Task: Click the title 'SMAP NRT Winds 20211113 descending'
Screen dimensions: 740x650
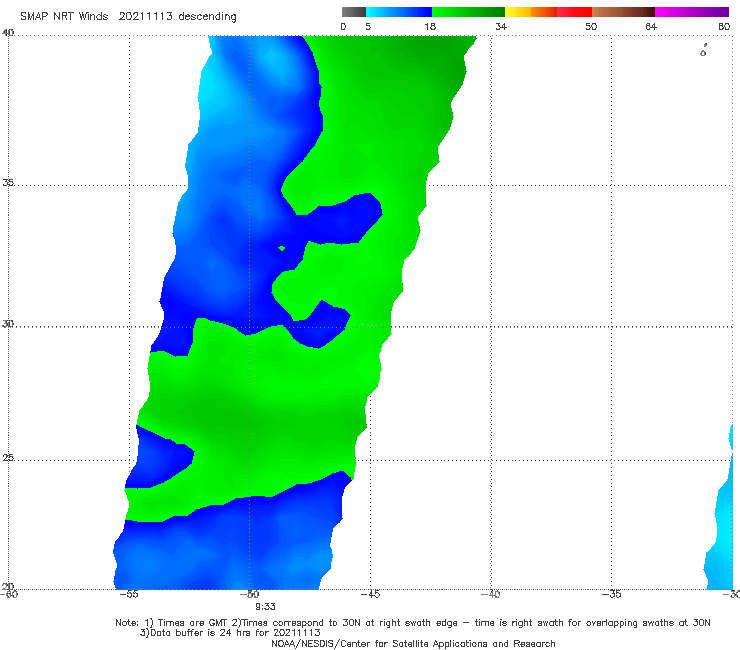Action: click(128, 17)
